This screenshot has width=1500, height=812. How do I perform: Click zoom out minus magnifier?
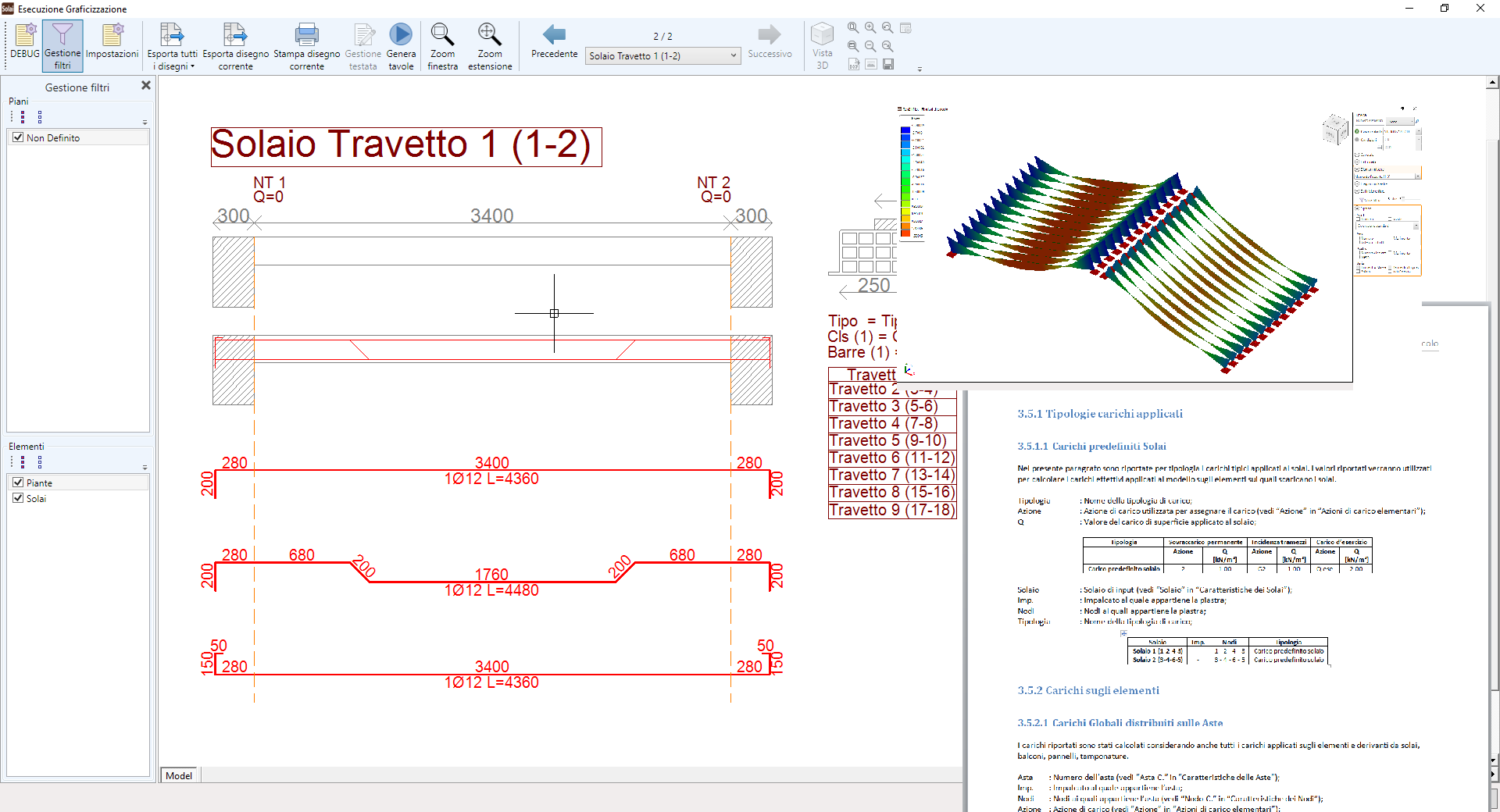click(x=870, y=46)
